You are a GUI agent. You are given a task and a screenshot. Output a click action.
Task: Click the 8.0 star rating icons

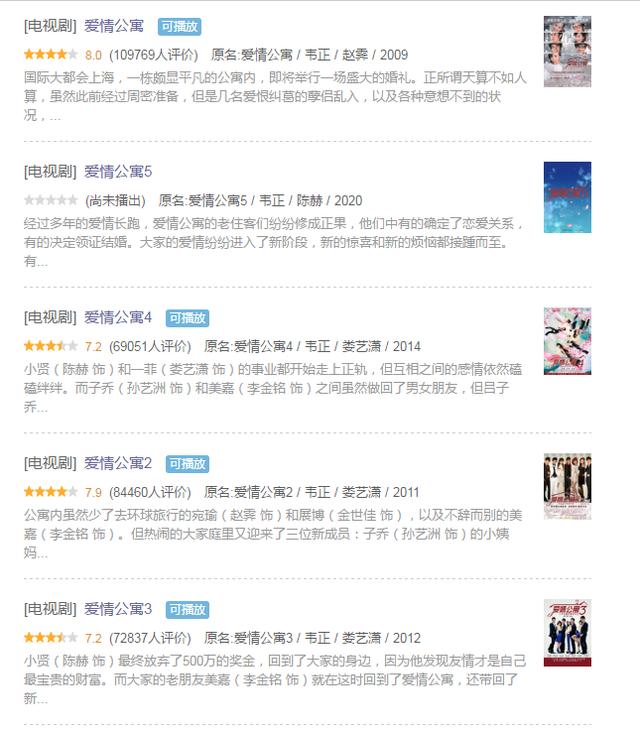[x=50, y=55]
